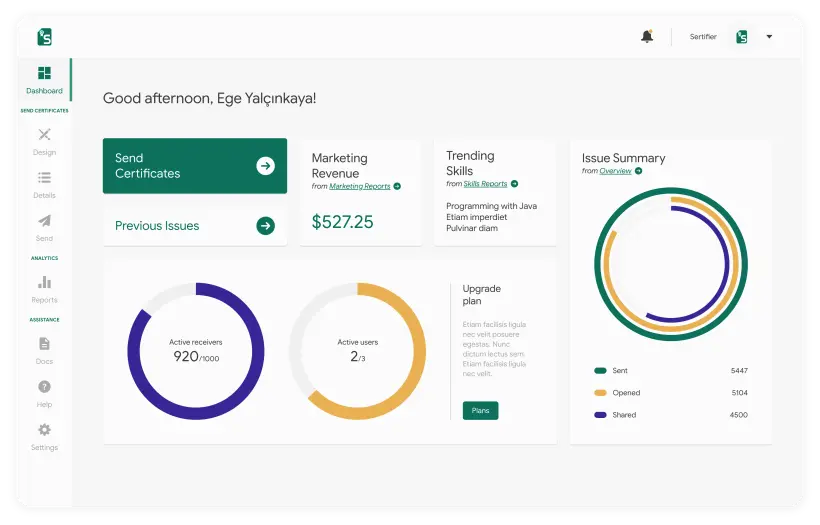
Task: Open the Design tools icon
Action: [44, 135]
